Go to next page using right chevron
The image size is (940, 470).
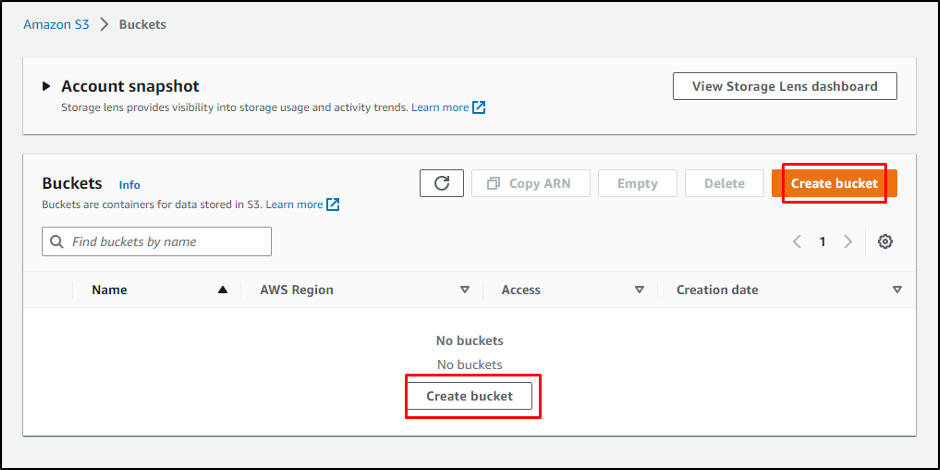847,241
